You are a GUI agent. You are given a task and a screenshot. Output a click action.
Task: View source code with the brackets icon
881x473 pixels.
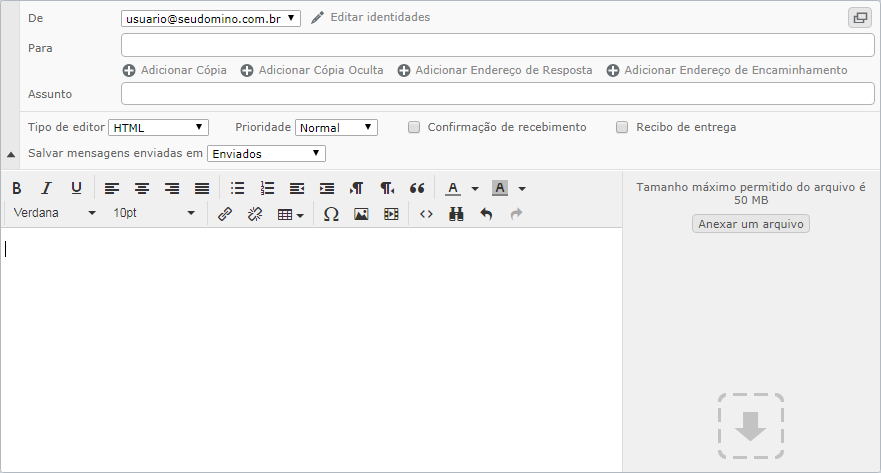426,214
